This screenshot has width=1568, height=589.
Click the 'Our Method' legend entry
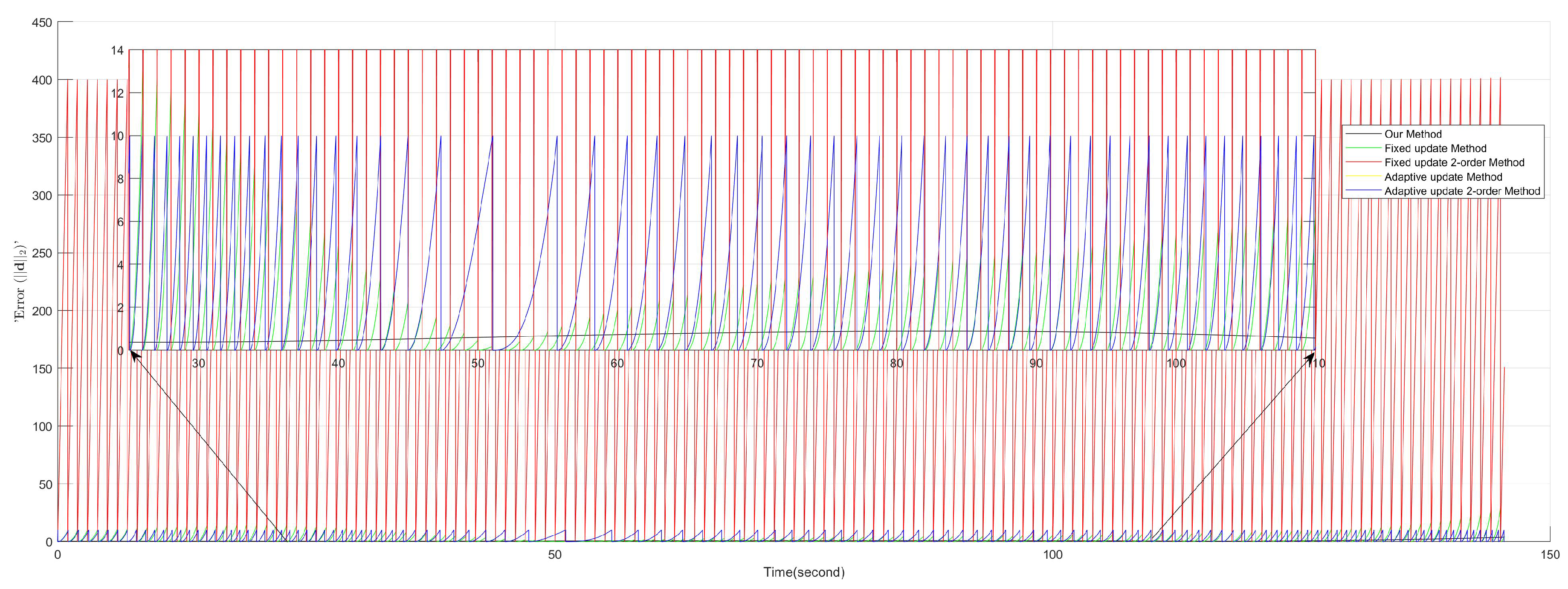1412,134
